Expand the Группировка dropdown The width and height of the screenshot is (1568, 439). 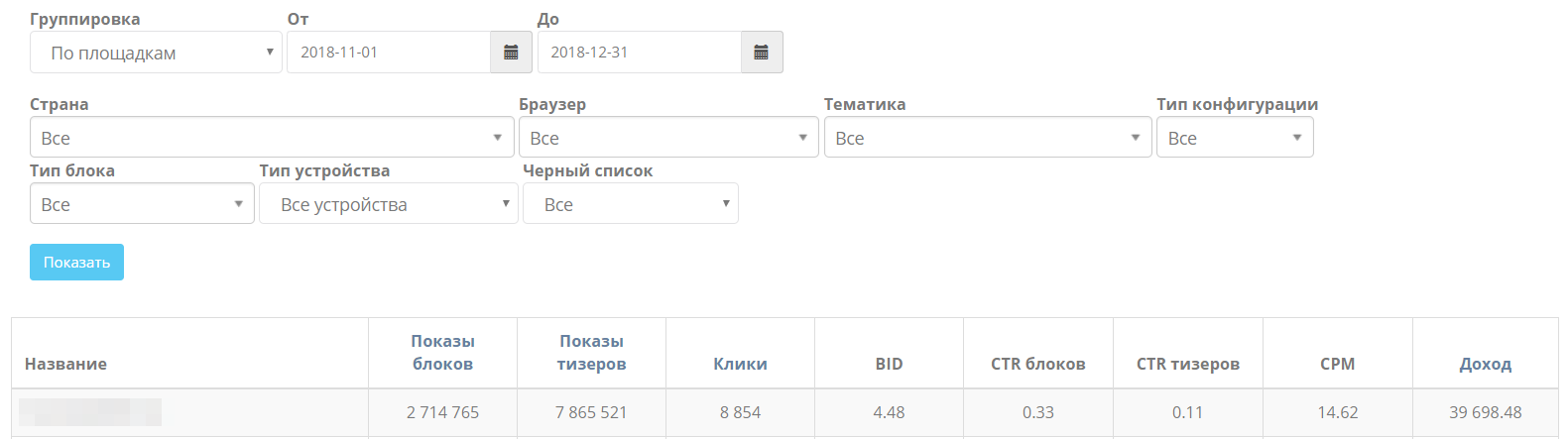[x=156, y=53]
